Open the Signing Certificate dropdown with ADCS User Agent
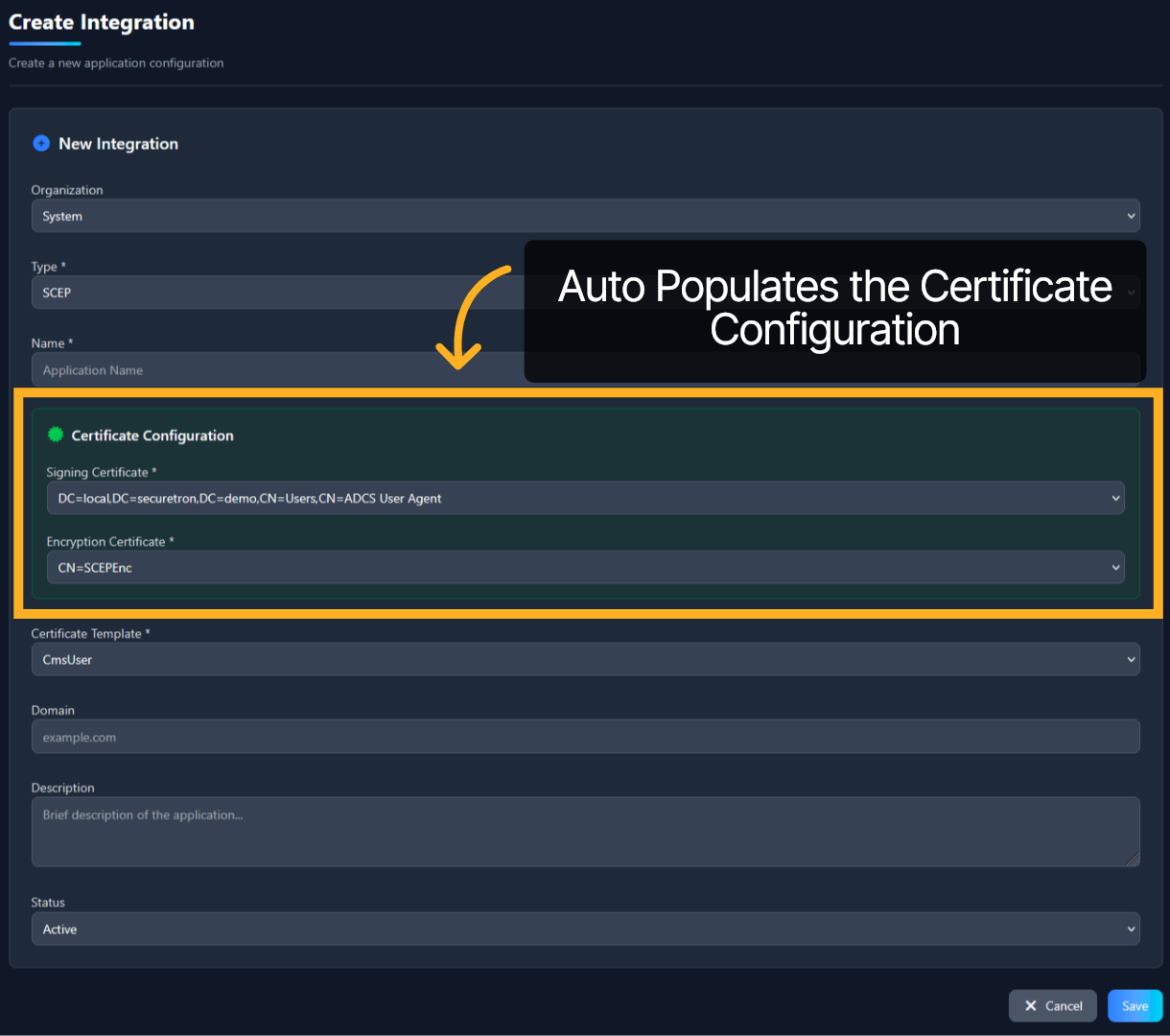Screen dimensions: 1170x1036 (x=585, y=498)
